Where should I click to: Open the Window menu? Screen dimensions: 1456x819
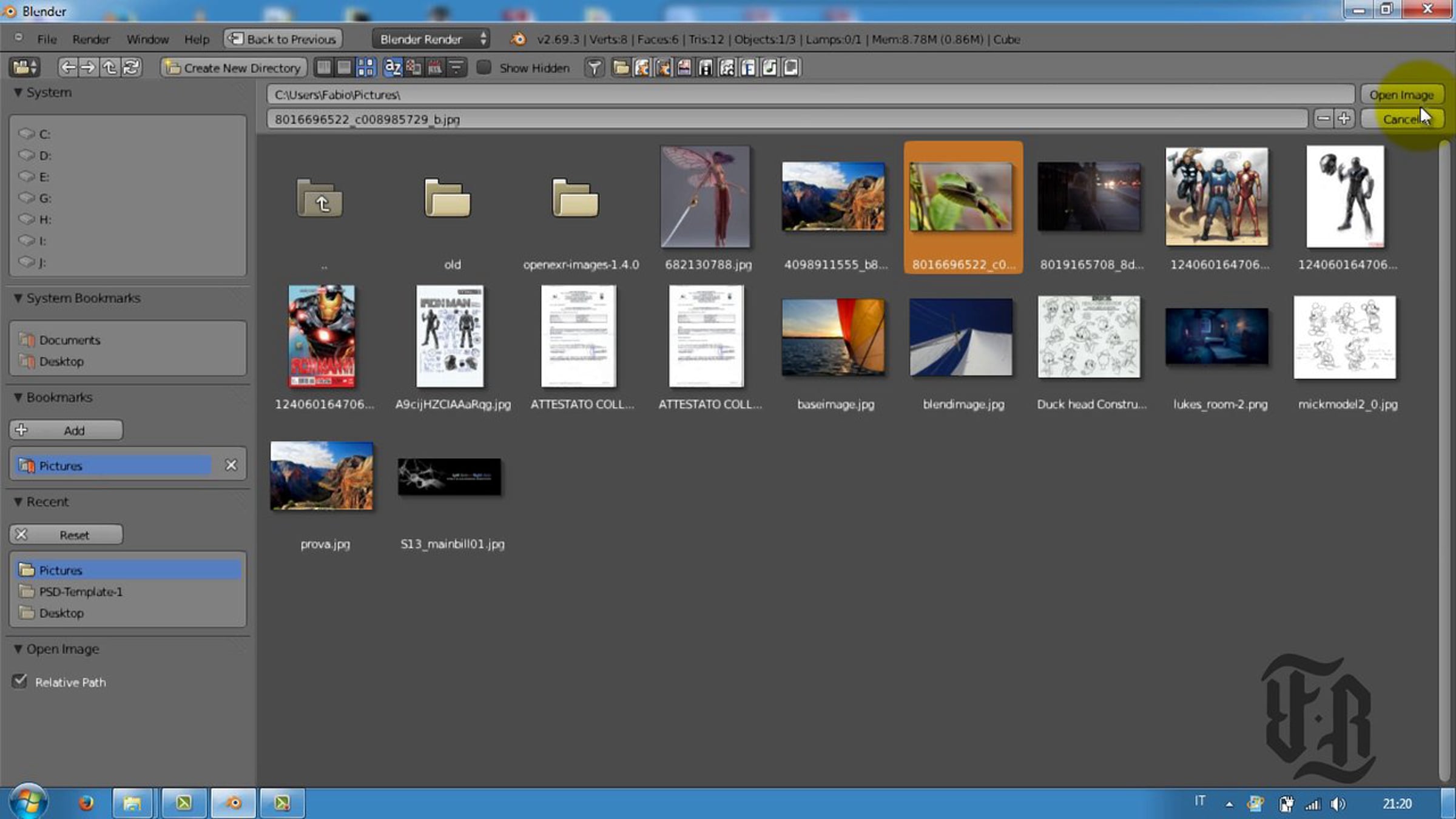[147, 39]
